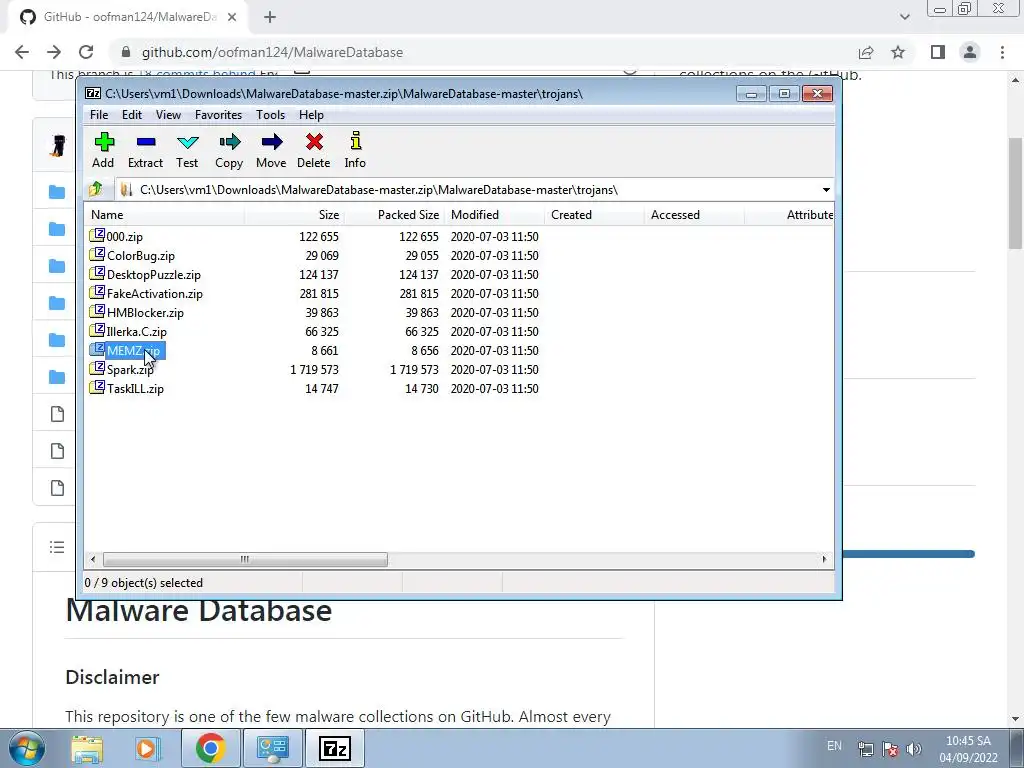Open the View menu in 7-Zip
The height and width of the screenshot is (768, 1024).
(168, 115)
